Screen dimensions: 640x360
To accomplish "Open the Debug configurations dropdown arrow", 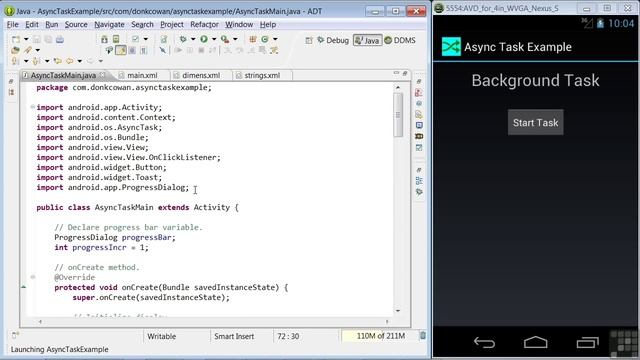I will tap(193, 39).
